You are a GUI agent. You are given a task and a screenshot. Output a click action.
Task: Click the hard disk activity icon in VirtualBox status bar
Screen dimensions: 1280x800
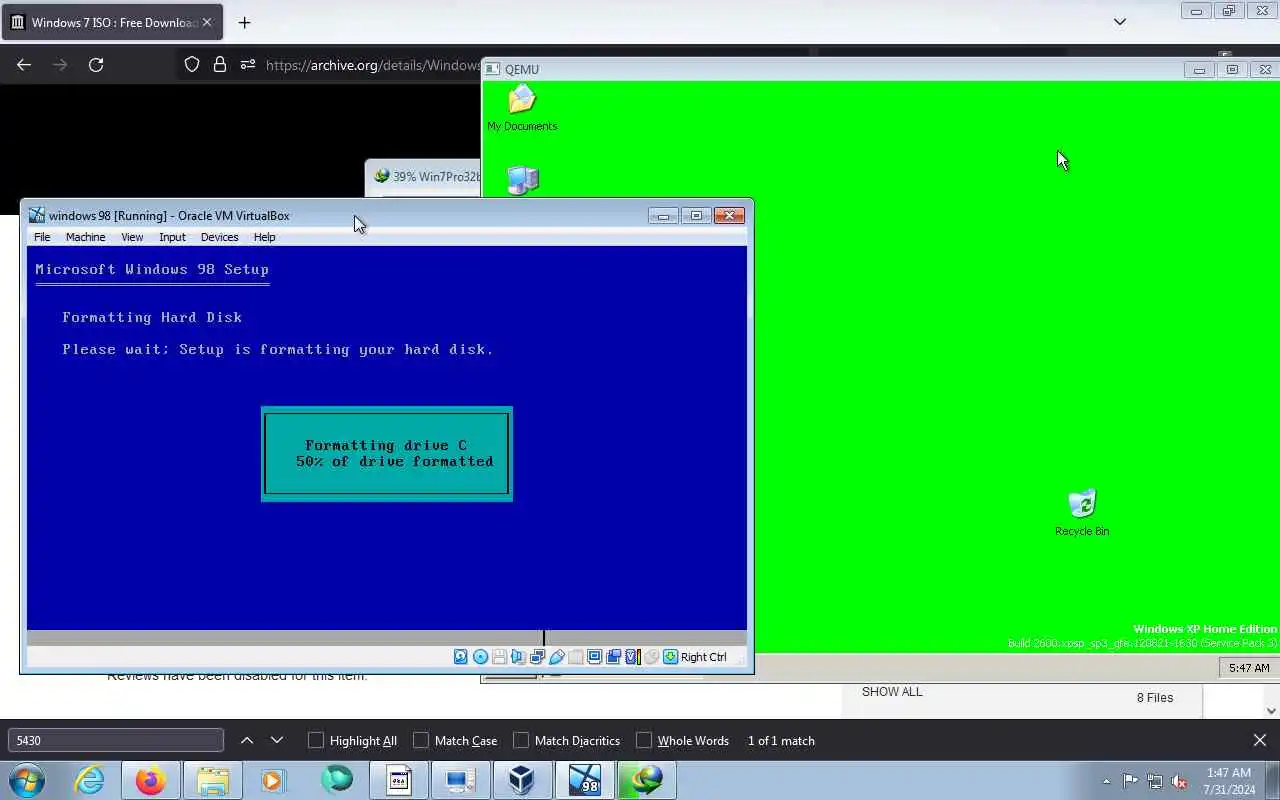tap(461, 657)
